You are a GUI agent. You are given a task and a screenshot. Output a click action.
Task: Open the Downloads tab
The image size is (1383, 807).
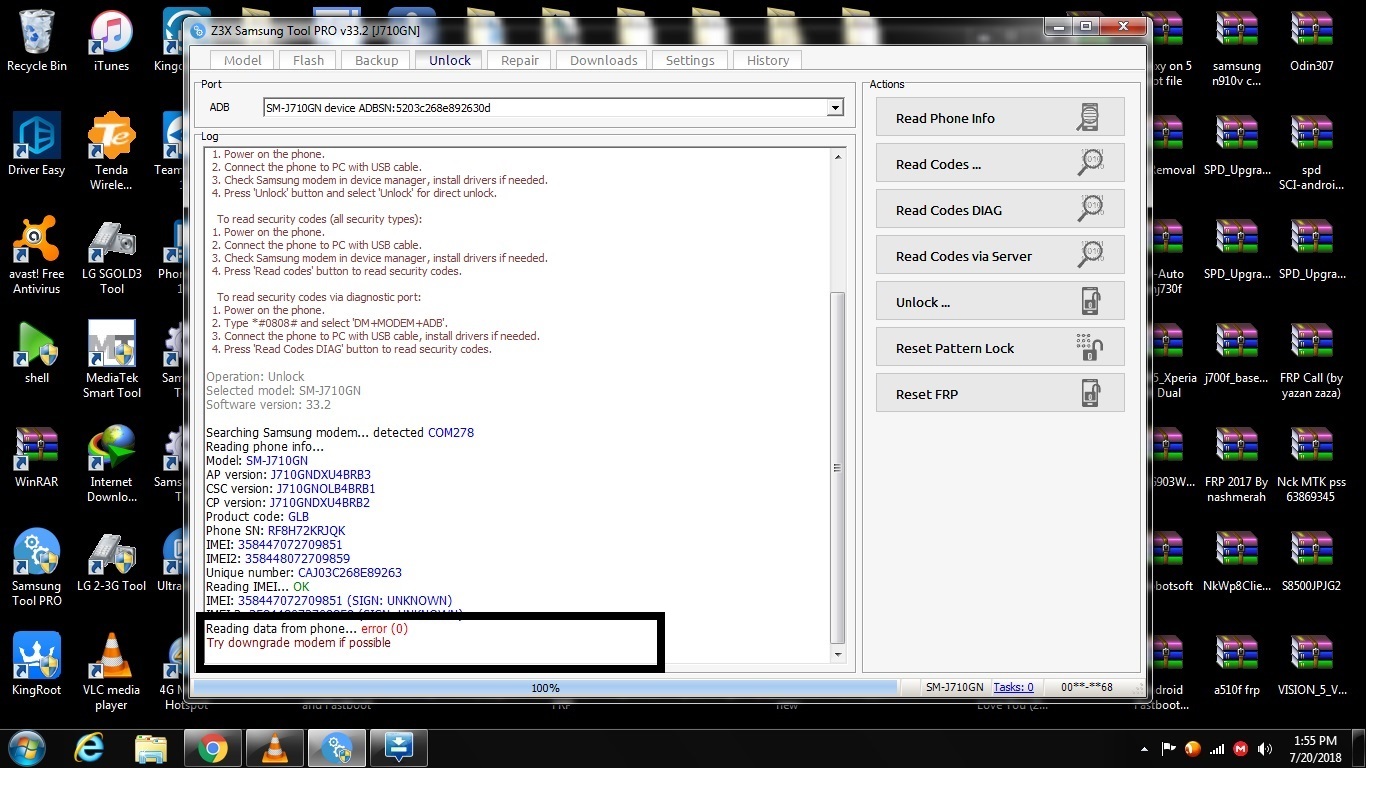point(603,60)
